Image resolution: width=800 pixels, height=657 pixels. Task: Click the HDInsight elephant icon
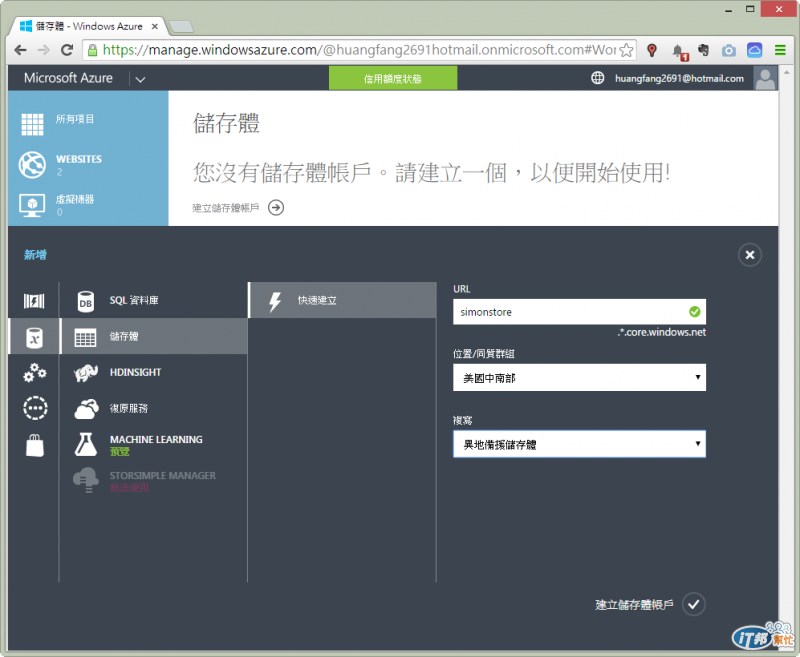[x=86, y=372]
